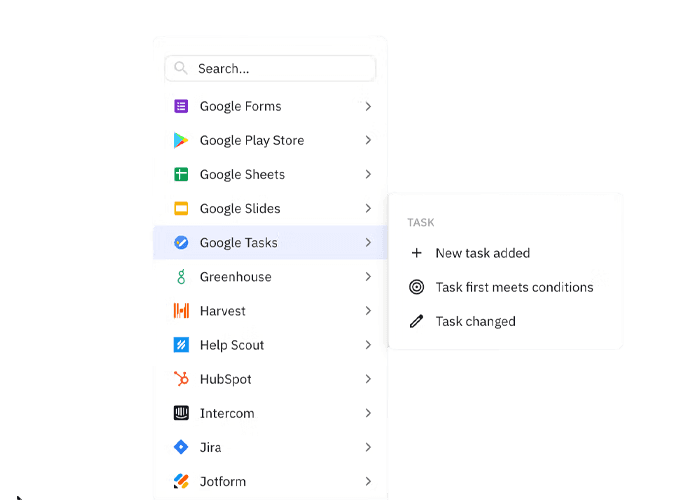This screenshot has width=684, height=500.
Task: Click the Google Slides yellow icon
Action: [x=181, y=208]
